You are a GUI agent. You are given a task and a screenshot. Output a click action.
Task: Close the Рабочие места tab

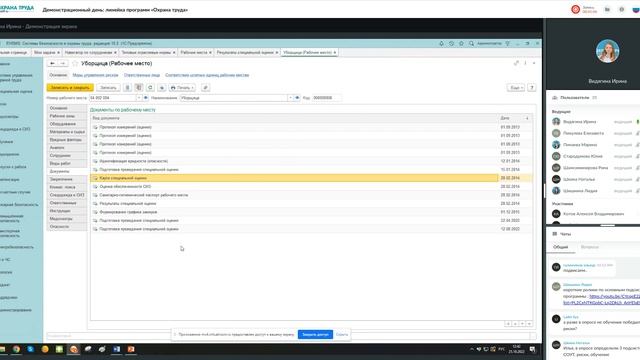[x=210, y=53]
